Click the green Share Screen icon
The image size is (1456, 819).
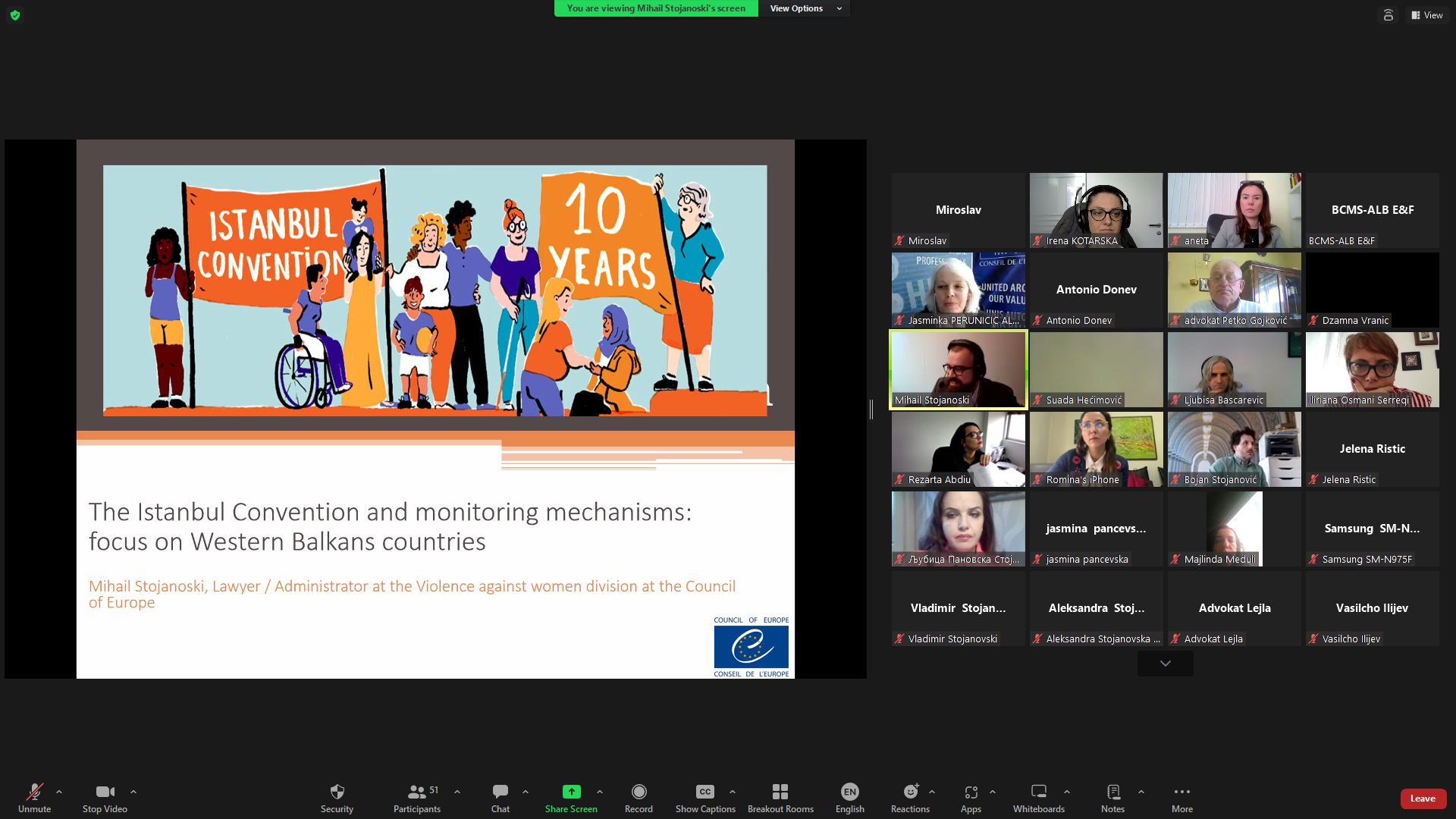(572, 792)
